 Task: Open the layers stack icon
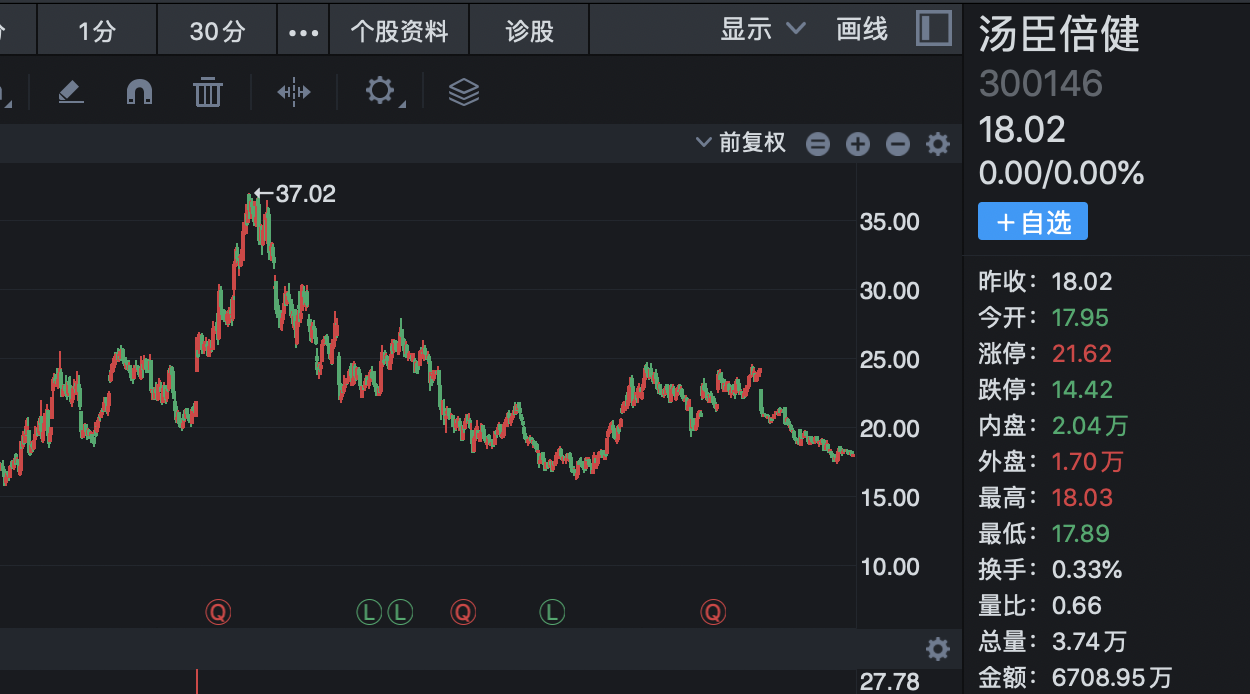pyautogui.click(x=463, y=93)
